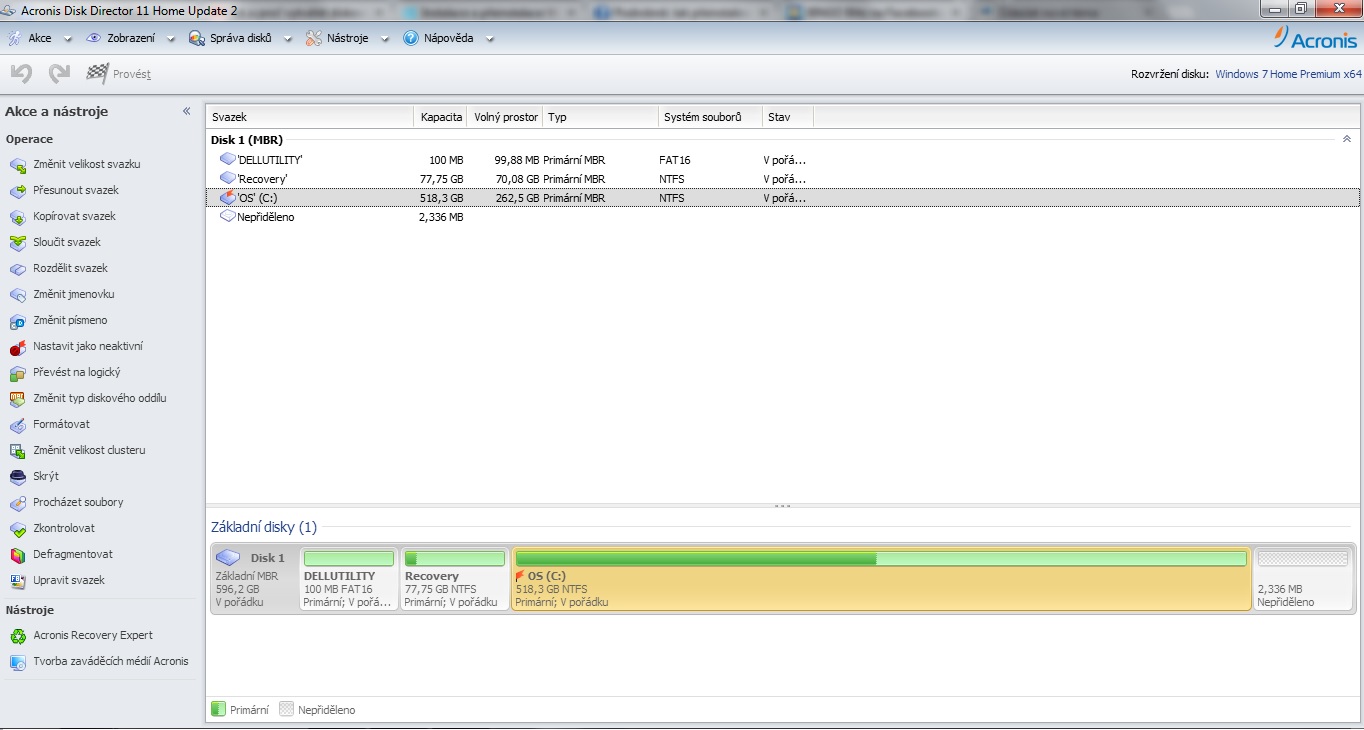The height and width of the screenshot is (730, 1364).
Task: Expand the dropdown arrow next to Zobrazení
Action: [x=171, y=39]
